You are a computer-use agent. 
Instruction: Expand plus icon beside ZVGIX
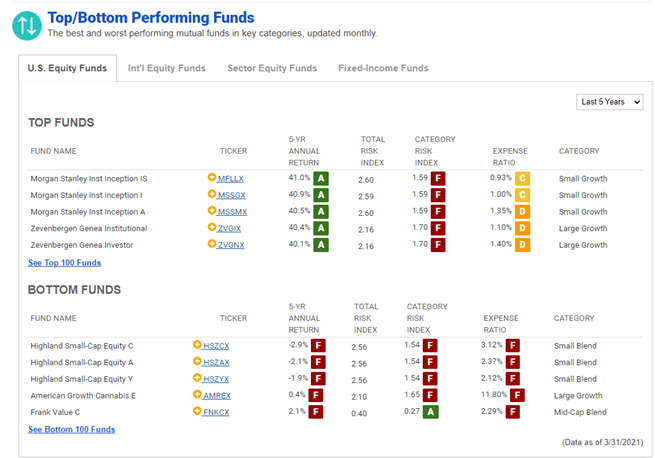pos(212,227)
